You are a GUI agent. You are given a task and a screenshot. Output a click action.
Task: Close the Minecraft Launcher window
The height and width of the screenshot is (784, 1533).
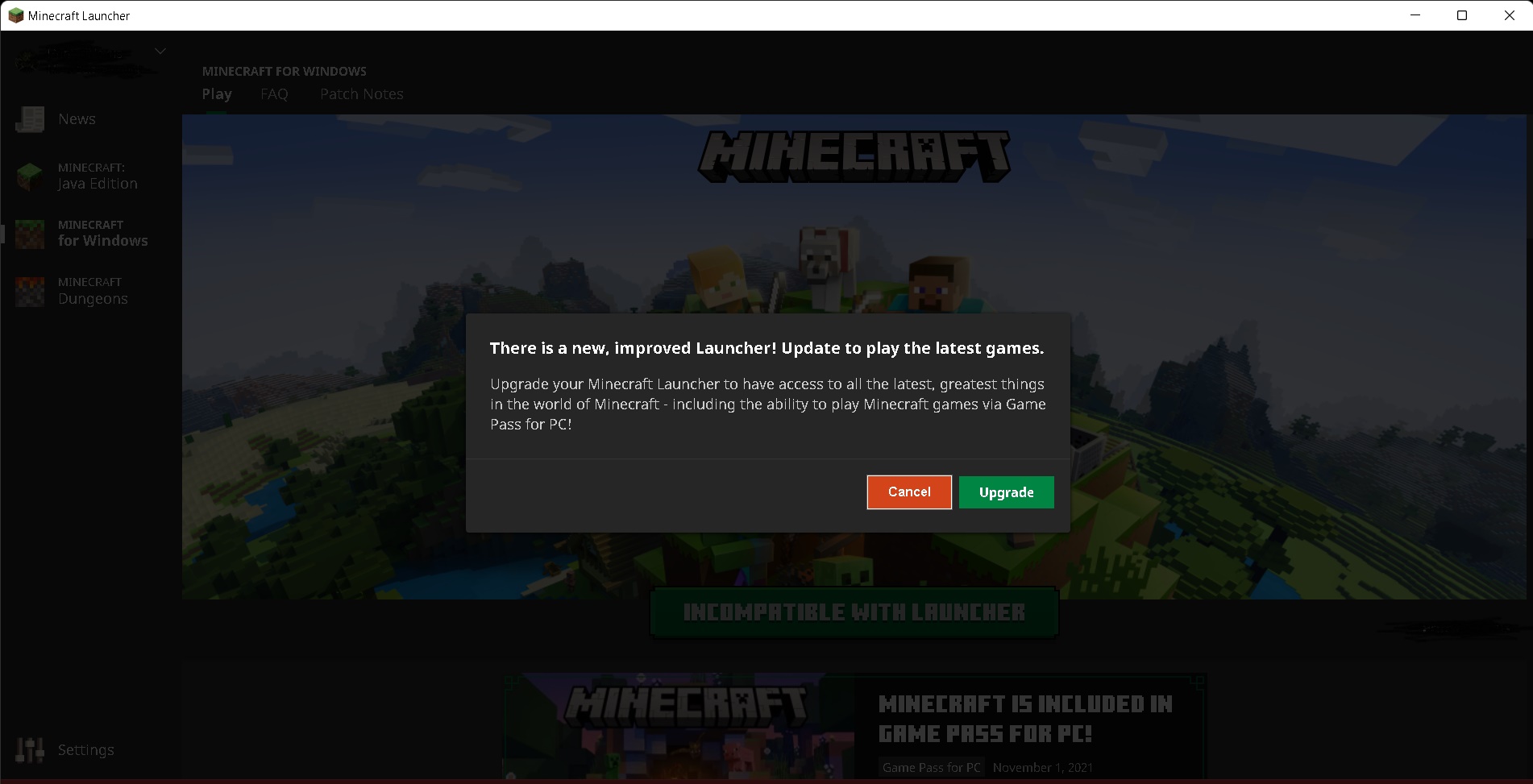point(1510,15)
